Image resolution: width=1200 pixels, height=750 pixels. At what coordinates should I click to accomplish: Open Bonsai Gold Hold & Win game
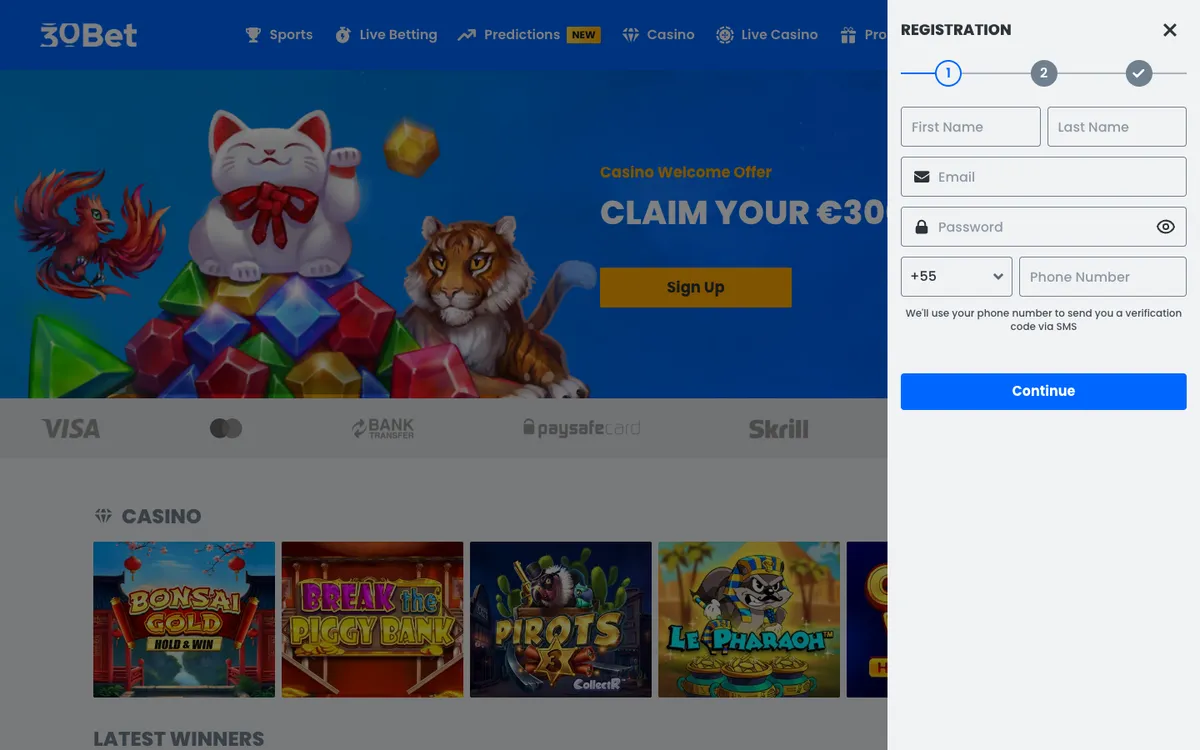(184, 620)
